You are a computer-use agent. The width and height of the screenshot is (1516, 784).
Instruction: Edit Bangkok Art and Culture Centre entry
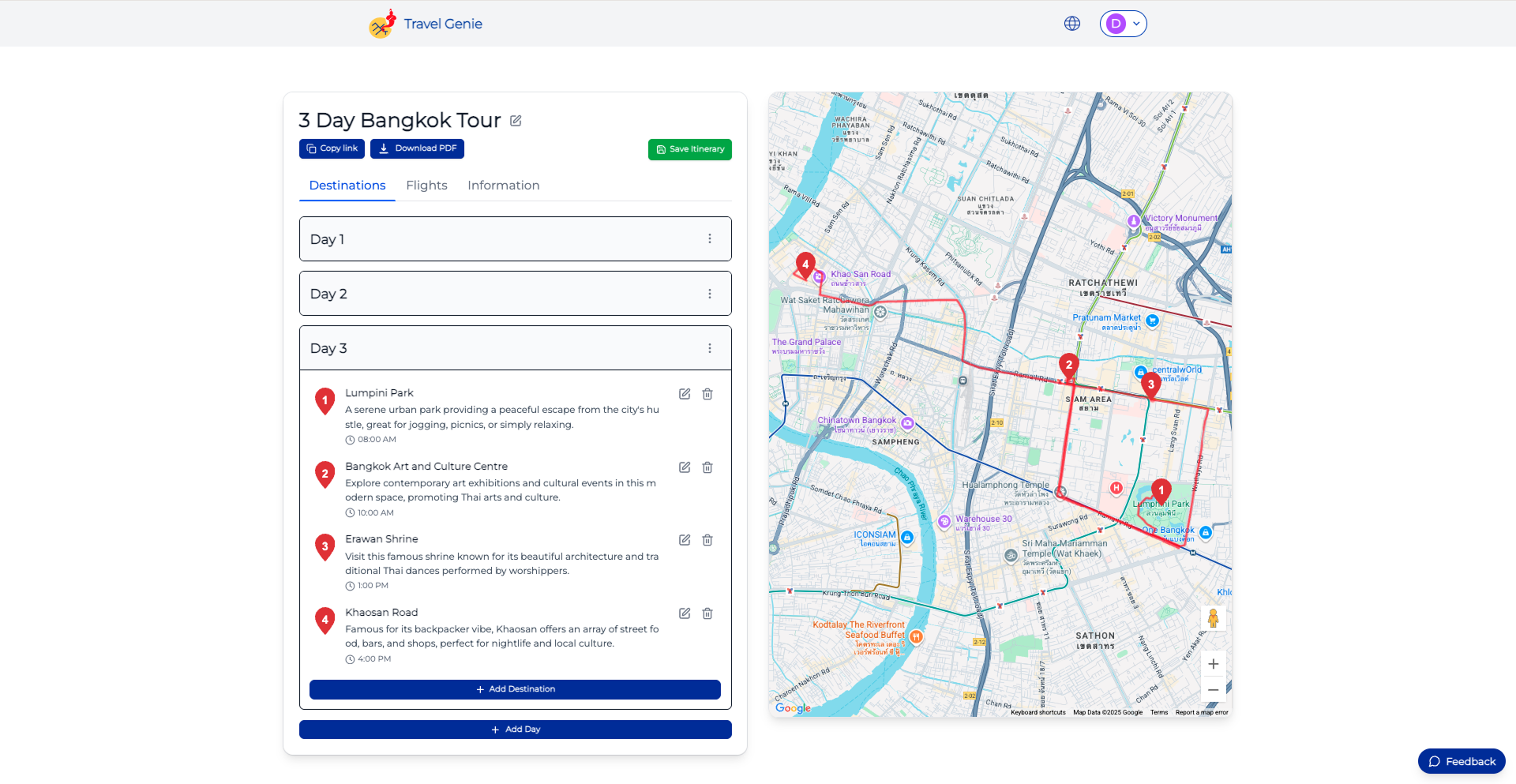[x=685, y=467]
